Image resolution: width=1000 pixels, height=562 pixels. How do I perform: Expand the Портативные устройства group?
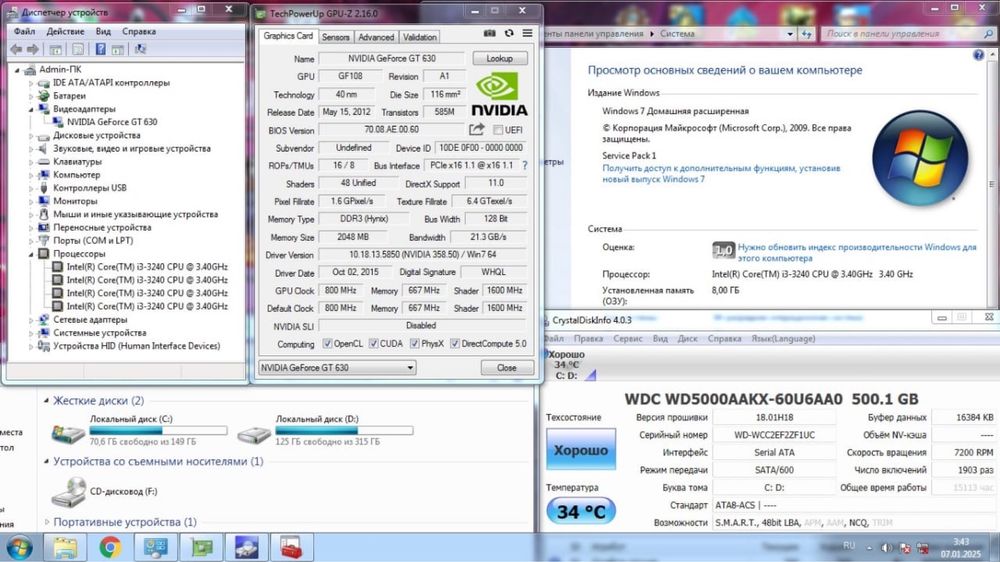point(46,522)
